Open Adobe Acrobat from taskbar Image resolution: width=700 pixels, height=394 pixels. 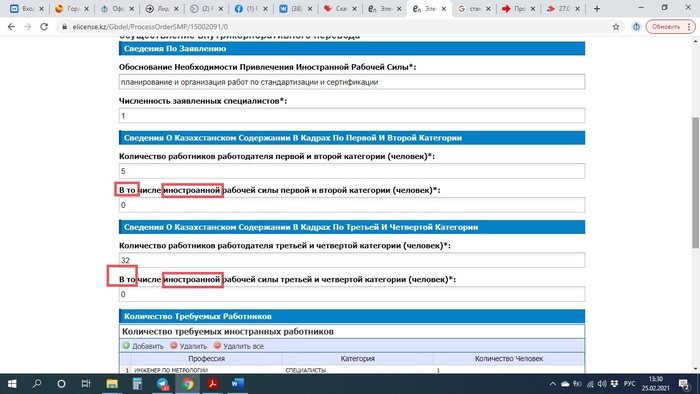click(212, 384)
